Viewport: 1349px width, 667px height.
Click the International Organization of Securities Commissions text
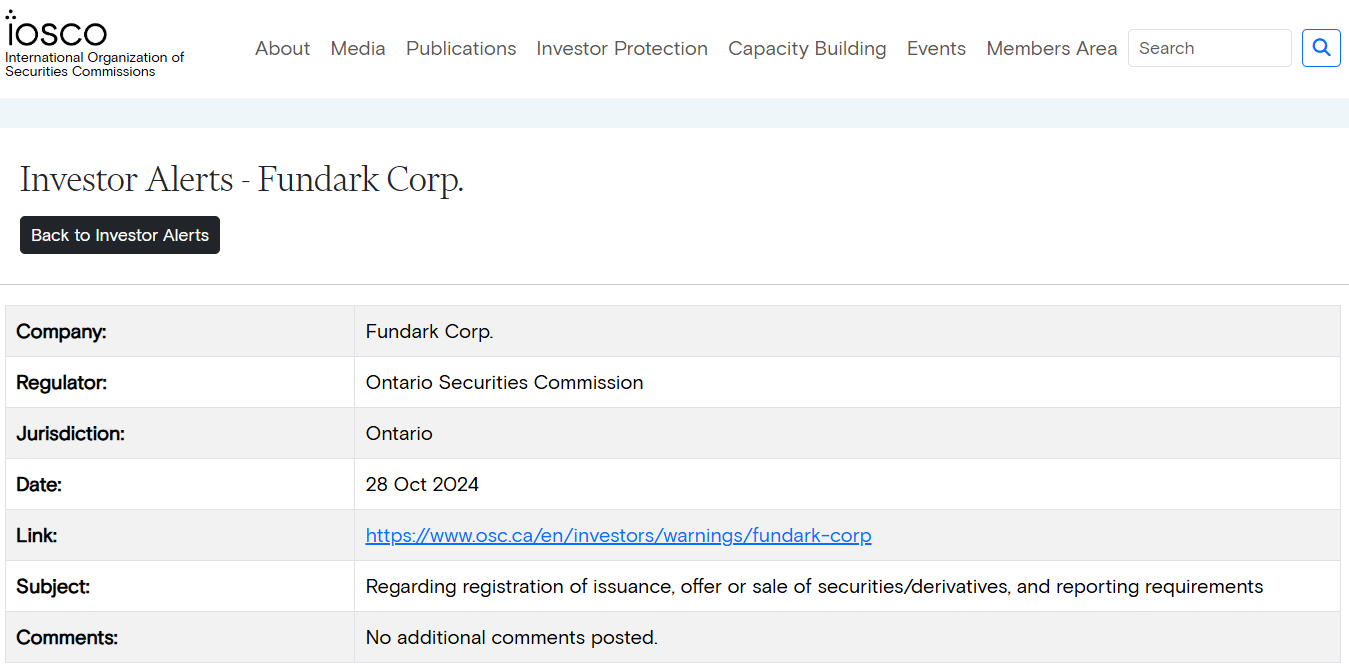(x=94, y=65)
